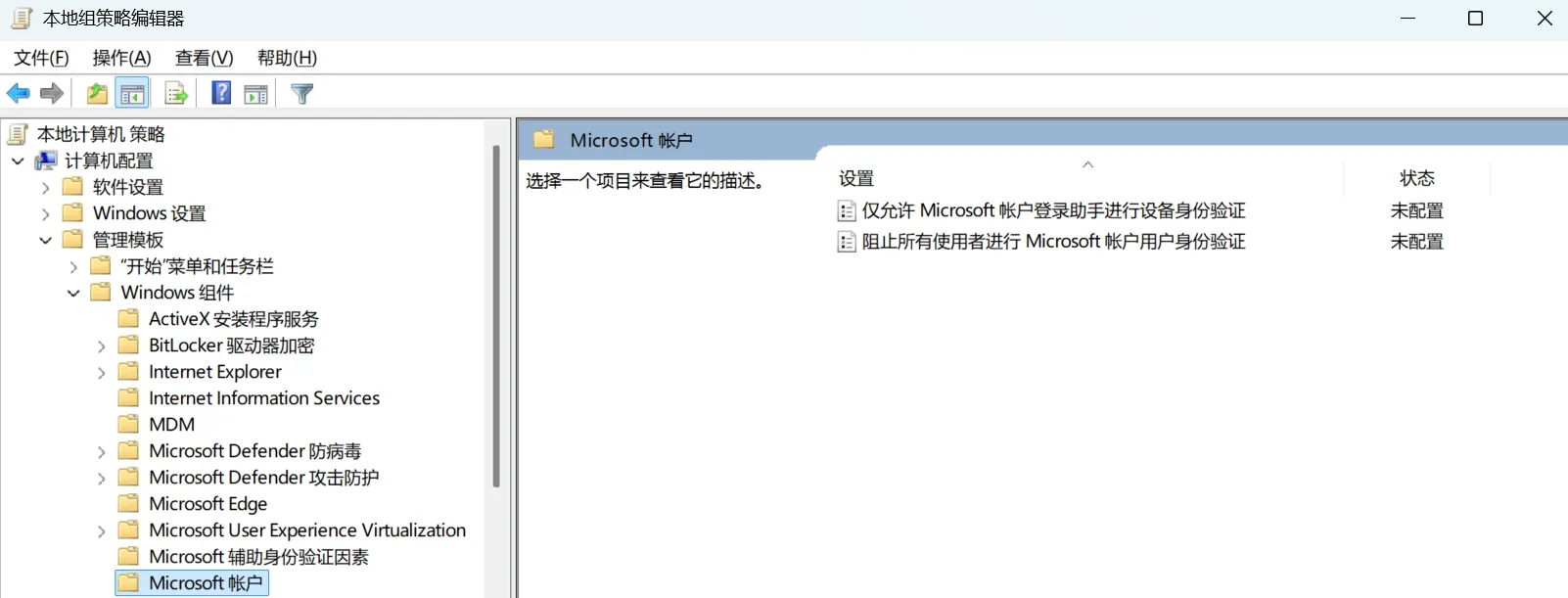This screenshot has width=1568, height=598.
Task: Click folder icon of ActiveX 安装程序服务
Action: point(128,318)
